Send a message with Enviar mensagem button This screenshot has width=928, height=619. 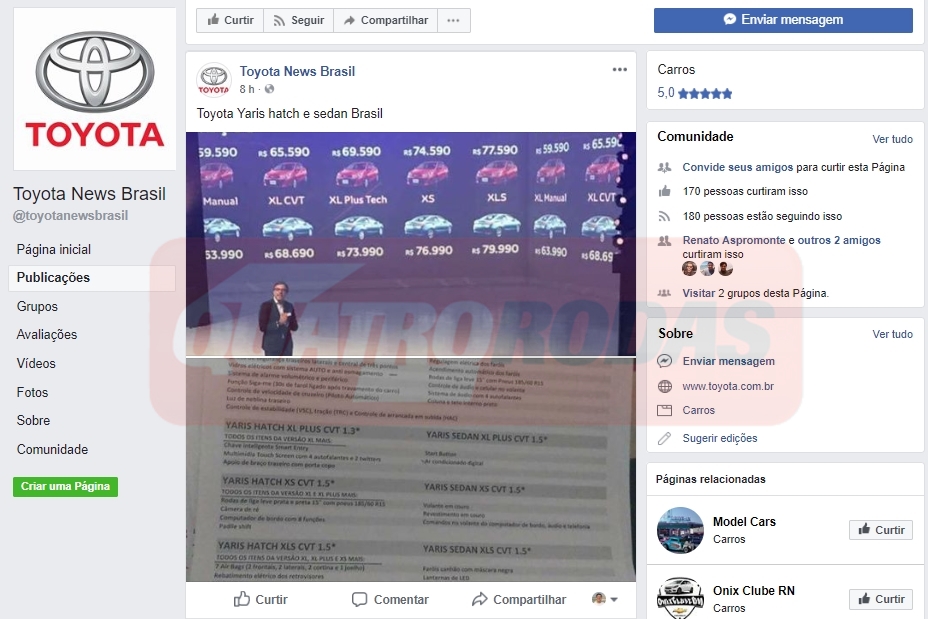tap(783, 20)
